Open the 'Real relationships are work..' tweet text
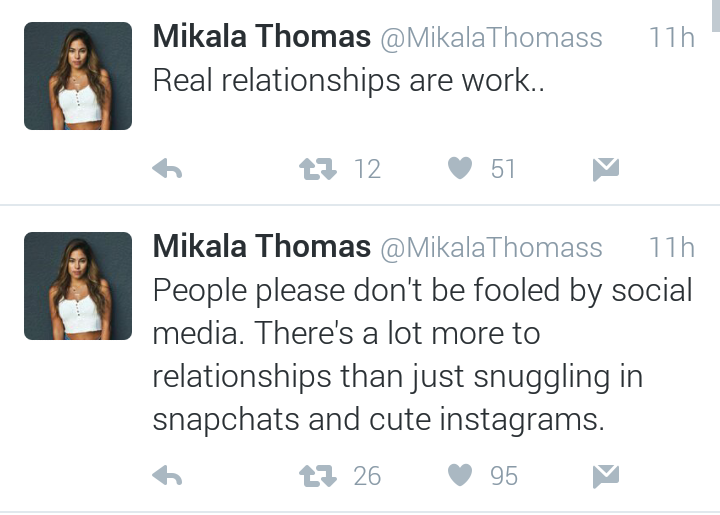This screenshot has height=515, width=720. tap(349, 81)
